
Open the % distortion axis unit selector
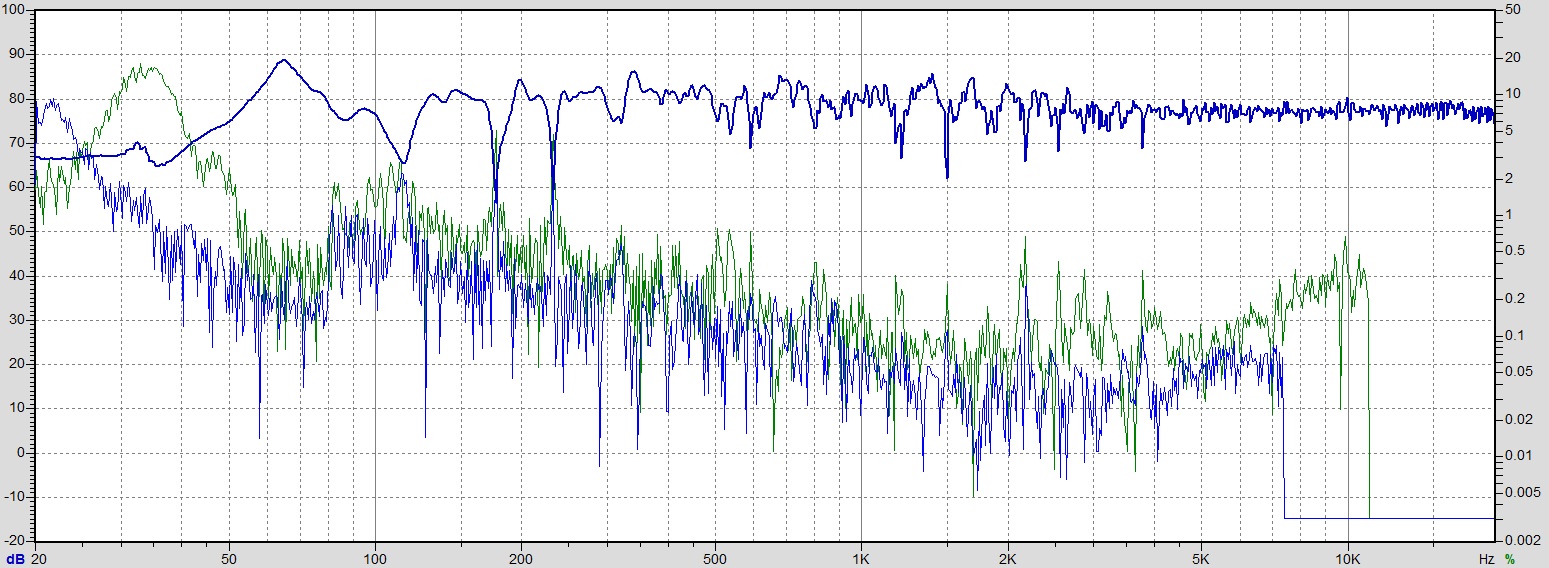pos(1510,558)
